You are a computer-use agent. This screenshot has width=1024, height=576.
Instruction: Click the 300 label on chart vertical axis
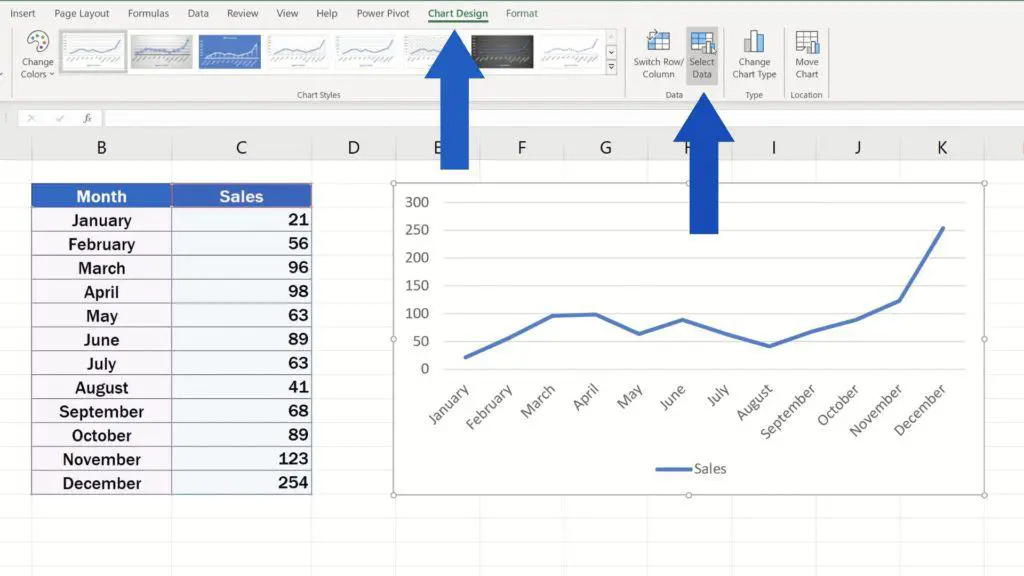[417, 202]
